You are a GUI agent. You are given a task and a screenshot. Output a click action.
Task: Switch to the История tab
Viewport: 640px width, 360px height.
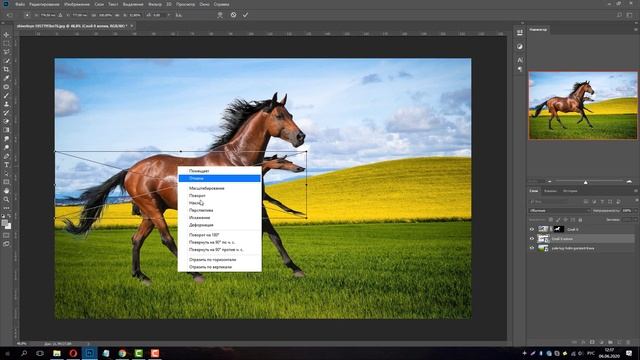point(570,191)
